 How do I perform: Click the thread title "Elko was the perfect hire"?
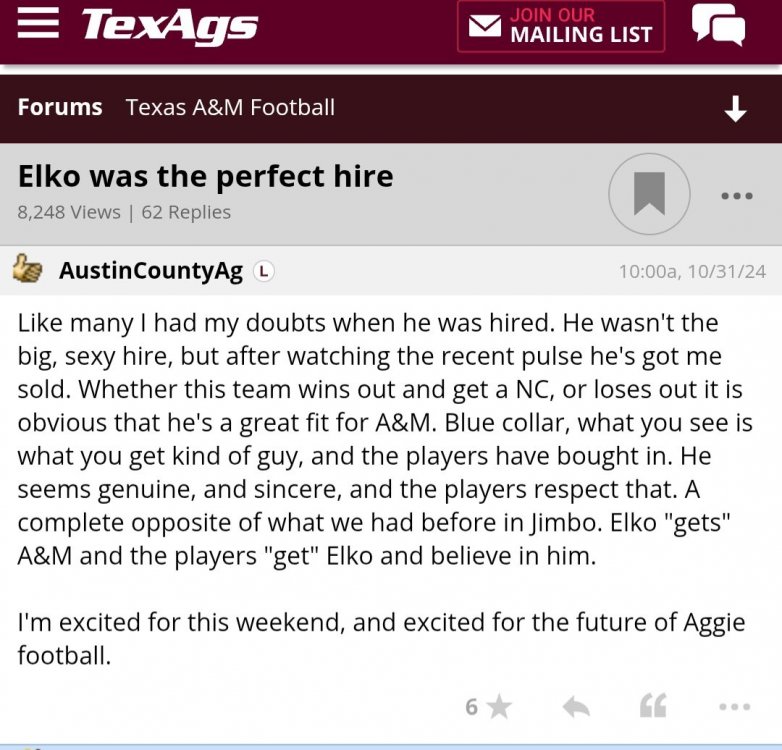(205, 177)
